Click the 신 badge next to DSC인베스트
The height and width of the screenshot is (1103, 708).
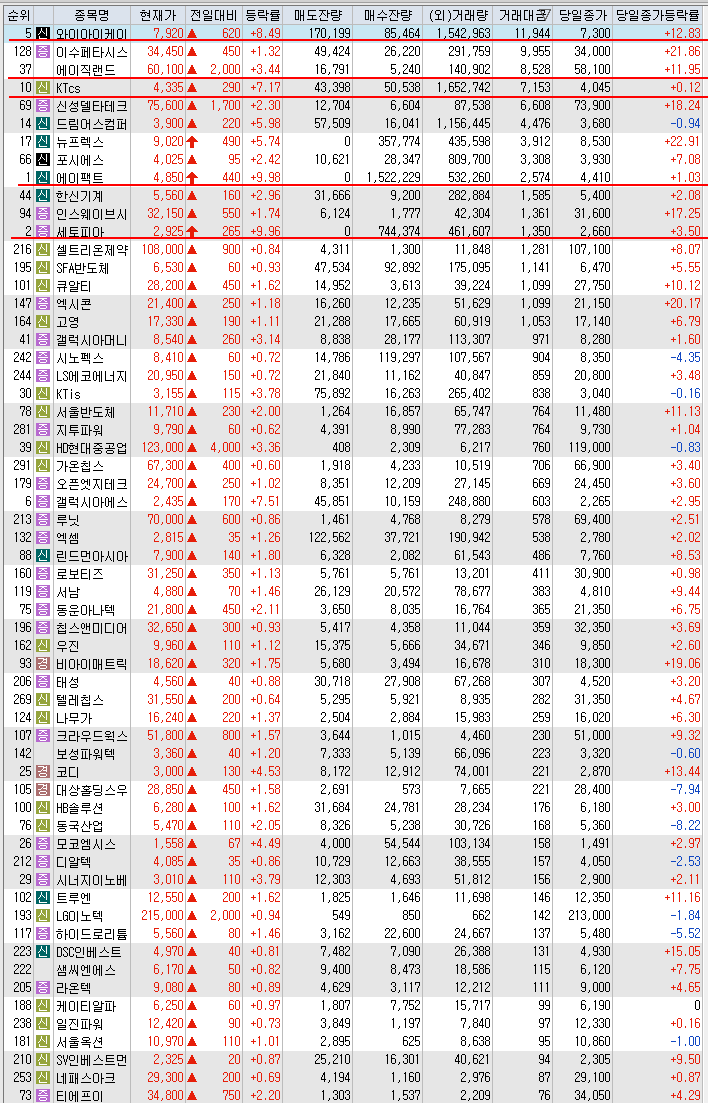pos(43,952)
